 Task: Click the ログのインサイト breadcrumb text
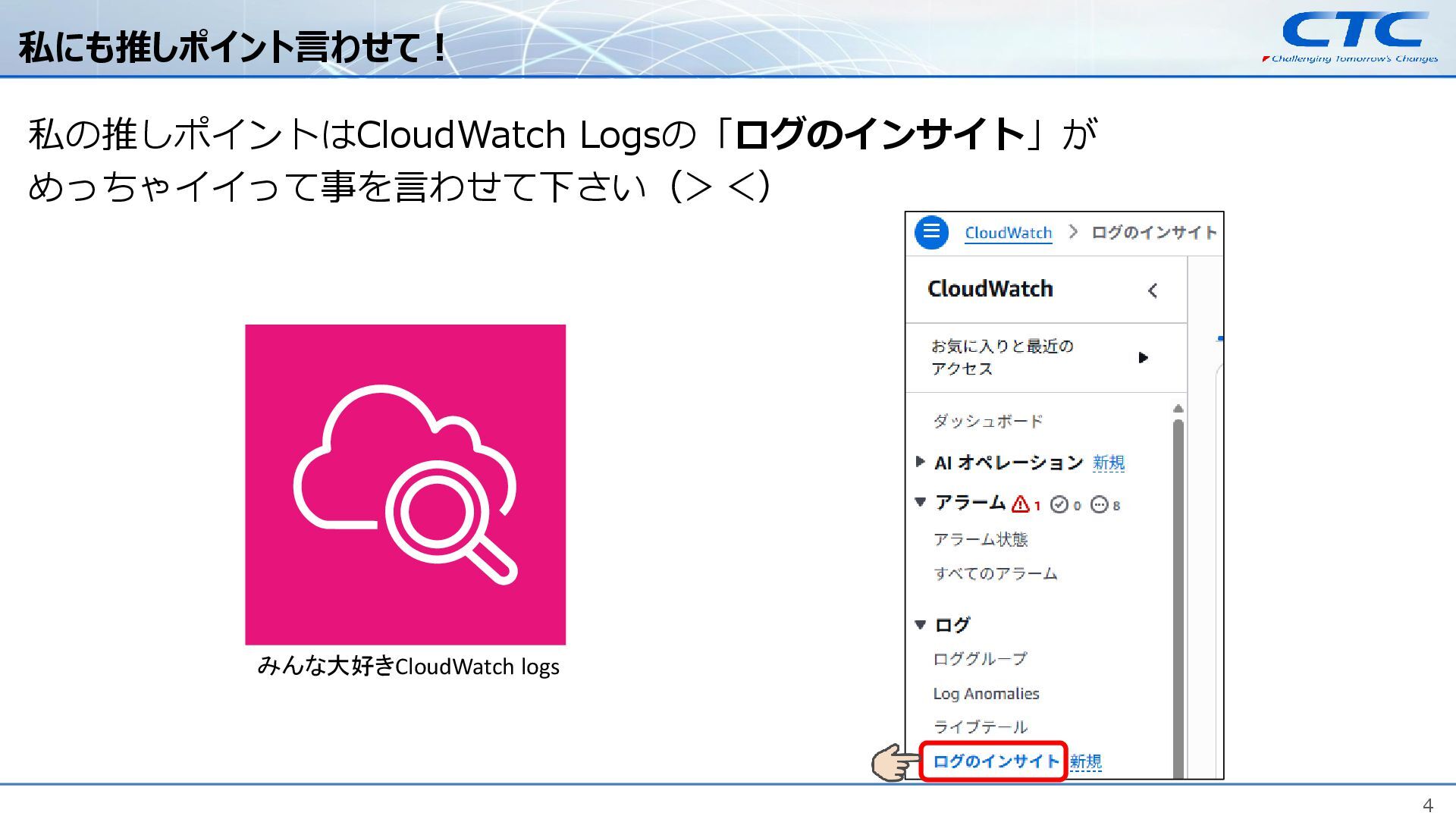(1153, 233)
